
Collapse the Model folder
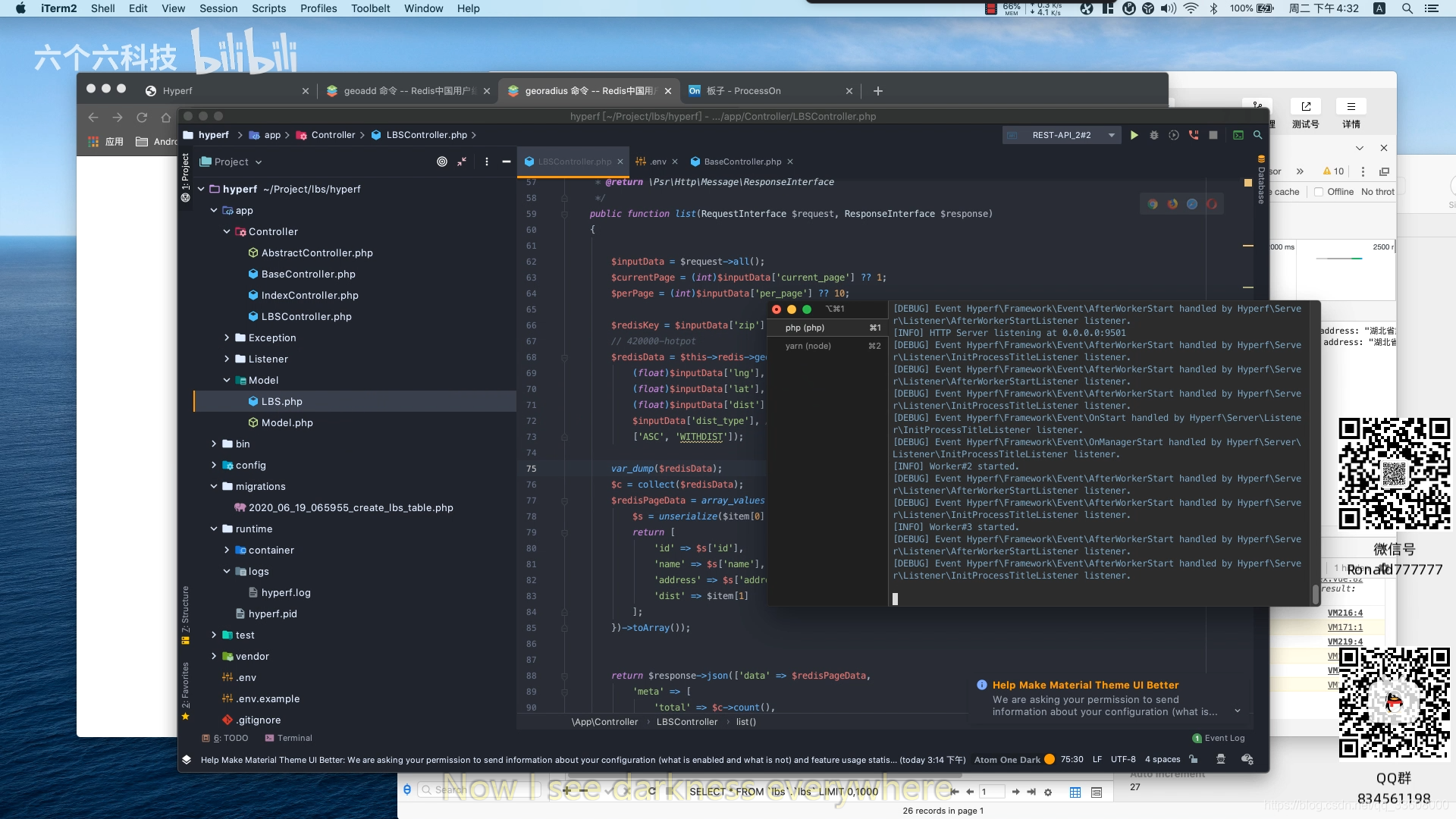point(227,380)
